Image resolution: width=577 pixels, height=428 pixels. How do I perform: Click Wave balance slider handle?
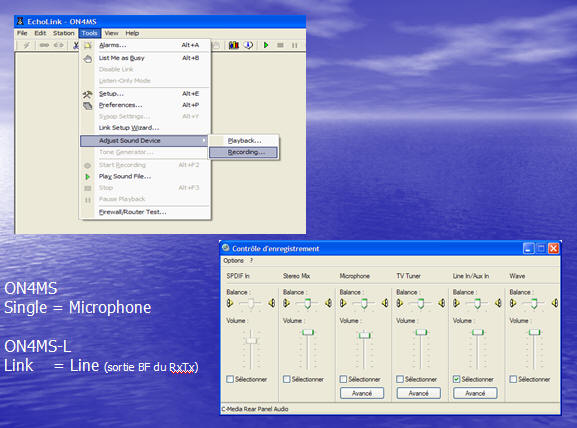pyautogui.click(x=534, y=304)
